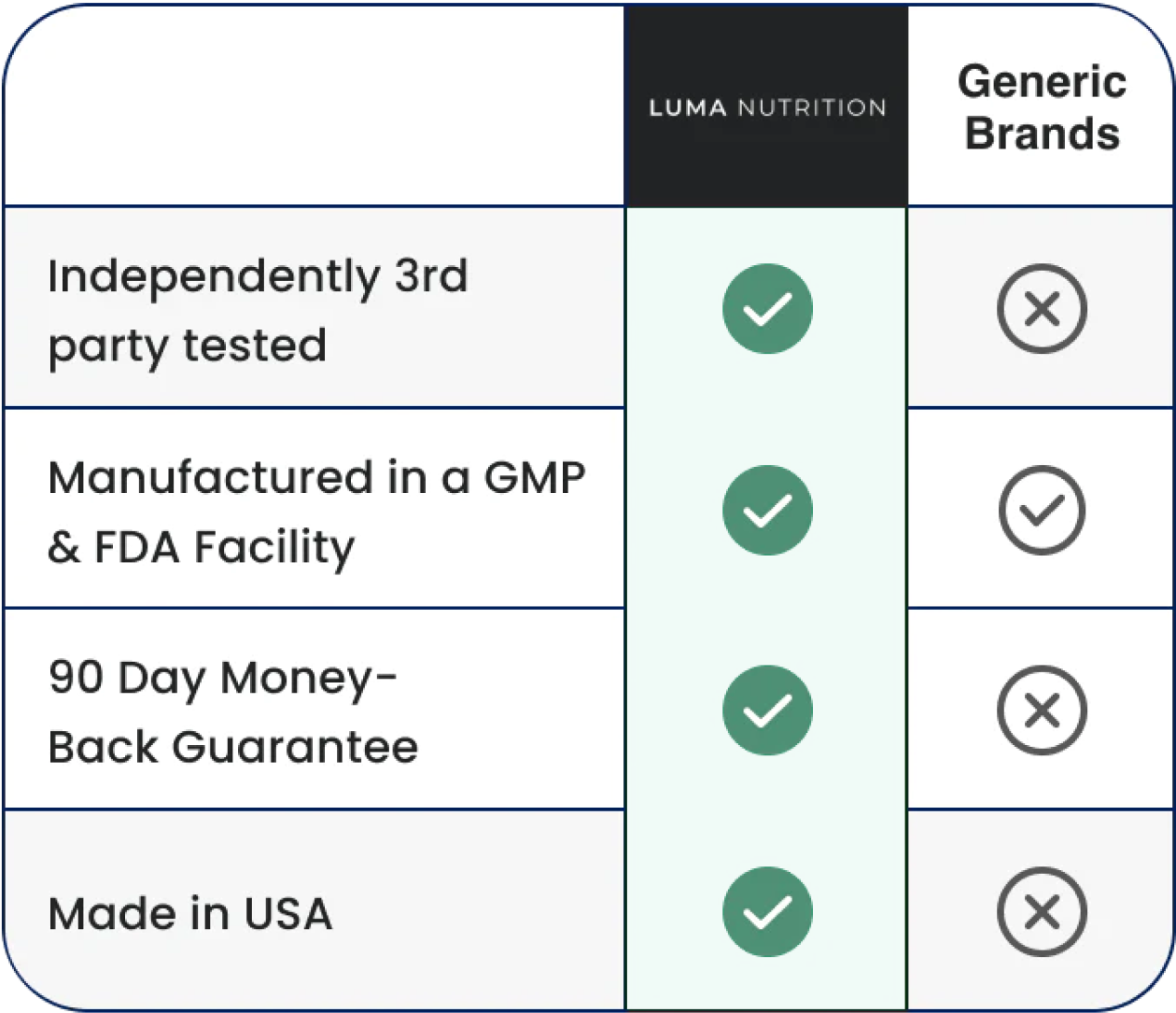
Task: Click Generic Brands X icon for Money-Back Guarantee
Action: tap(1042, 711)
